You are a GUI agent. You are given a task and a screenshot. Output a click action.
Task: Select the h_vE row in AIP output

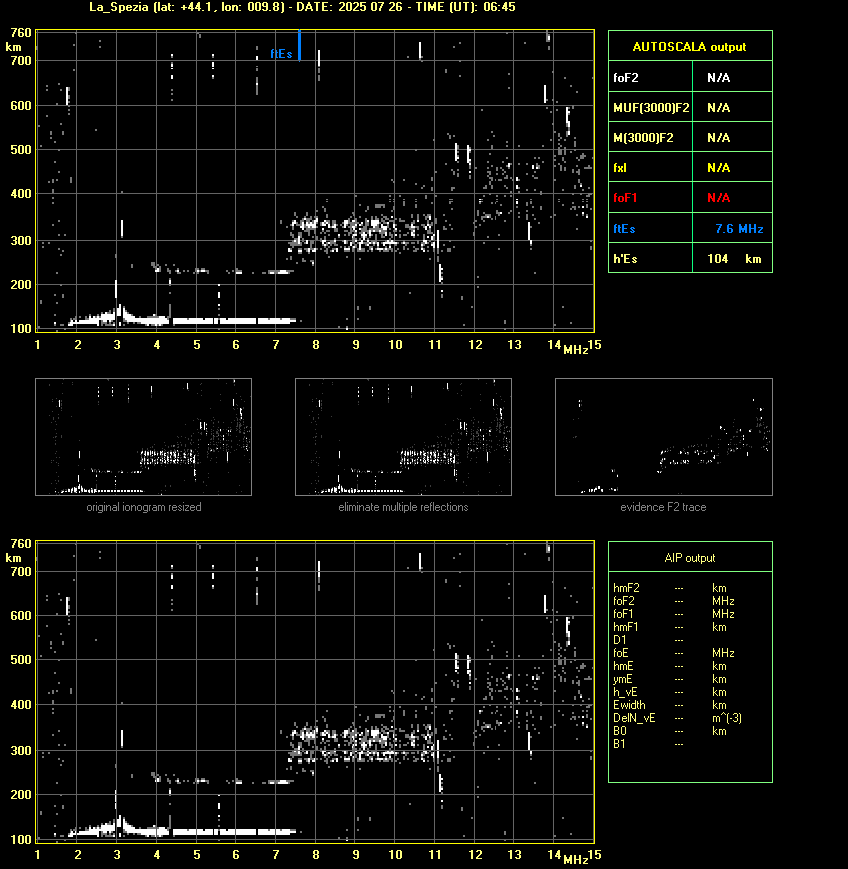pos(670,692)
